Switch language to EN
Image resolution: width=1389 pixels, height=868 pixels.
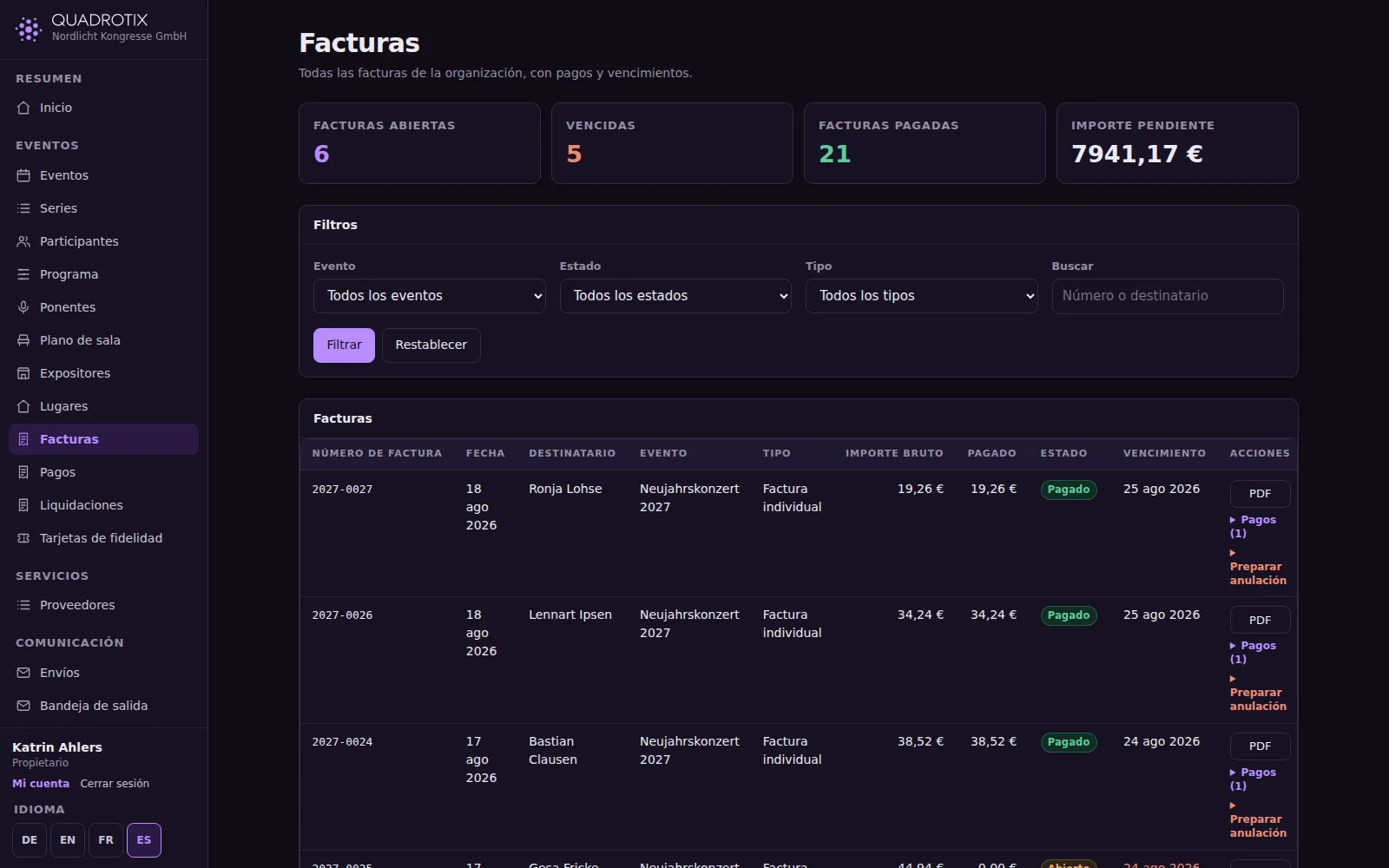tap(68, 840)
